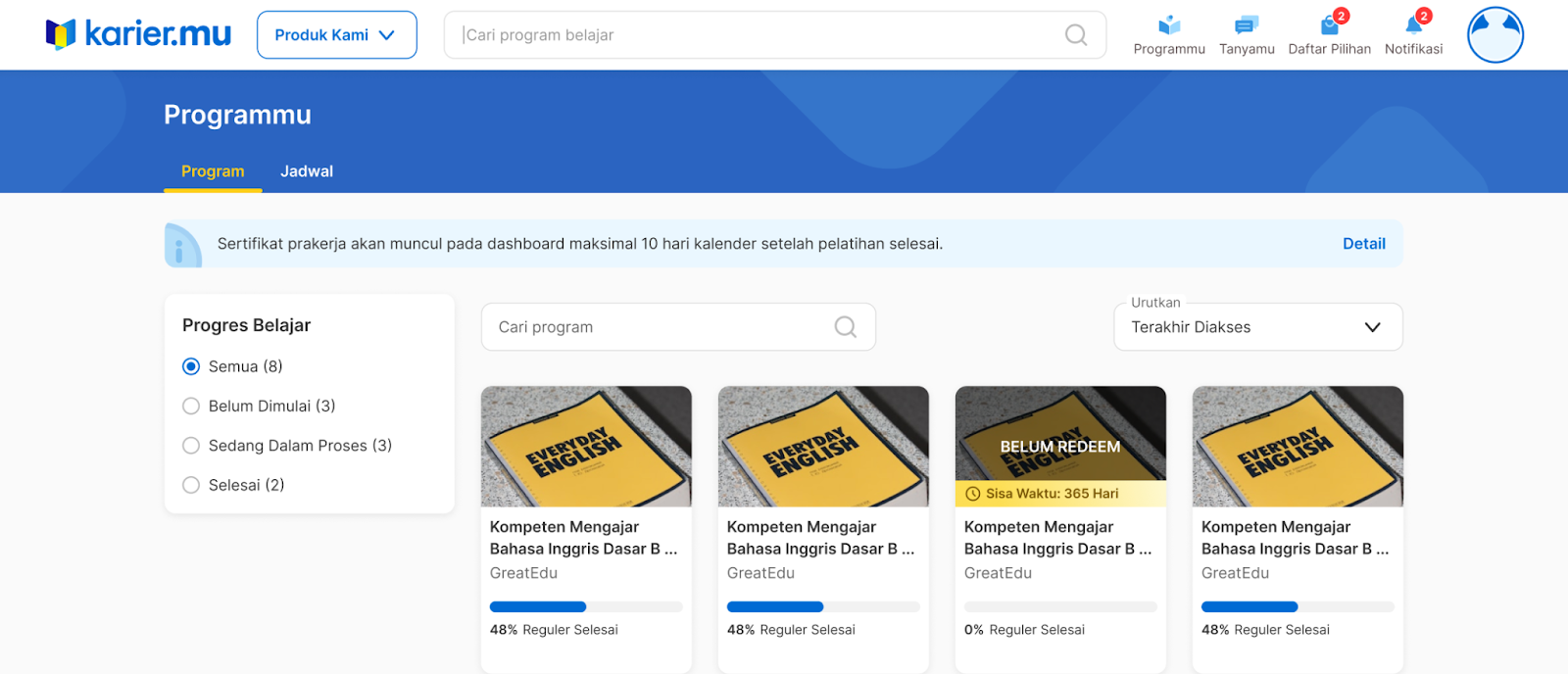Switch to the Program tab

pyautogui.click(x=213, y=171)
